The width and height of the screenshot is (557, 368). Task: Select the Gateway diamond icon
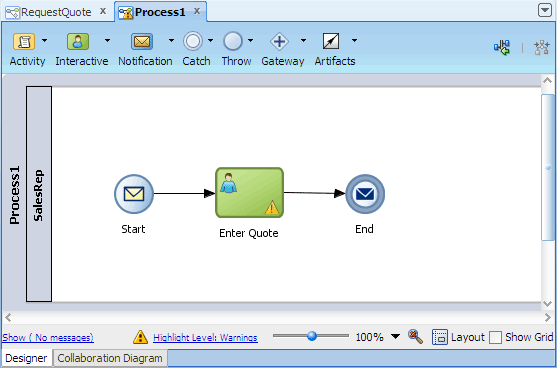click(279, 41)
